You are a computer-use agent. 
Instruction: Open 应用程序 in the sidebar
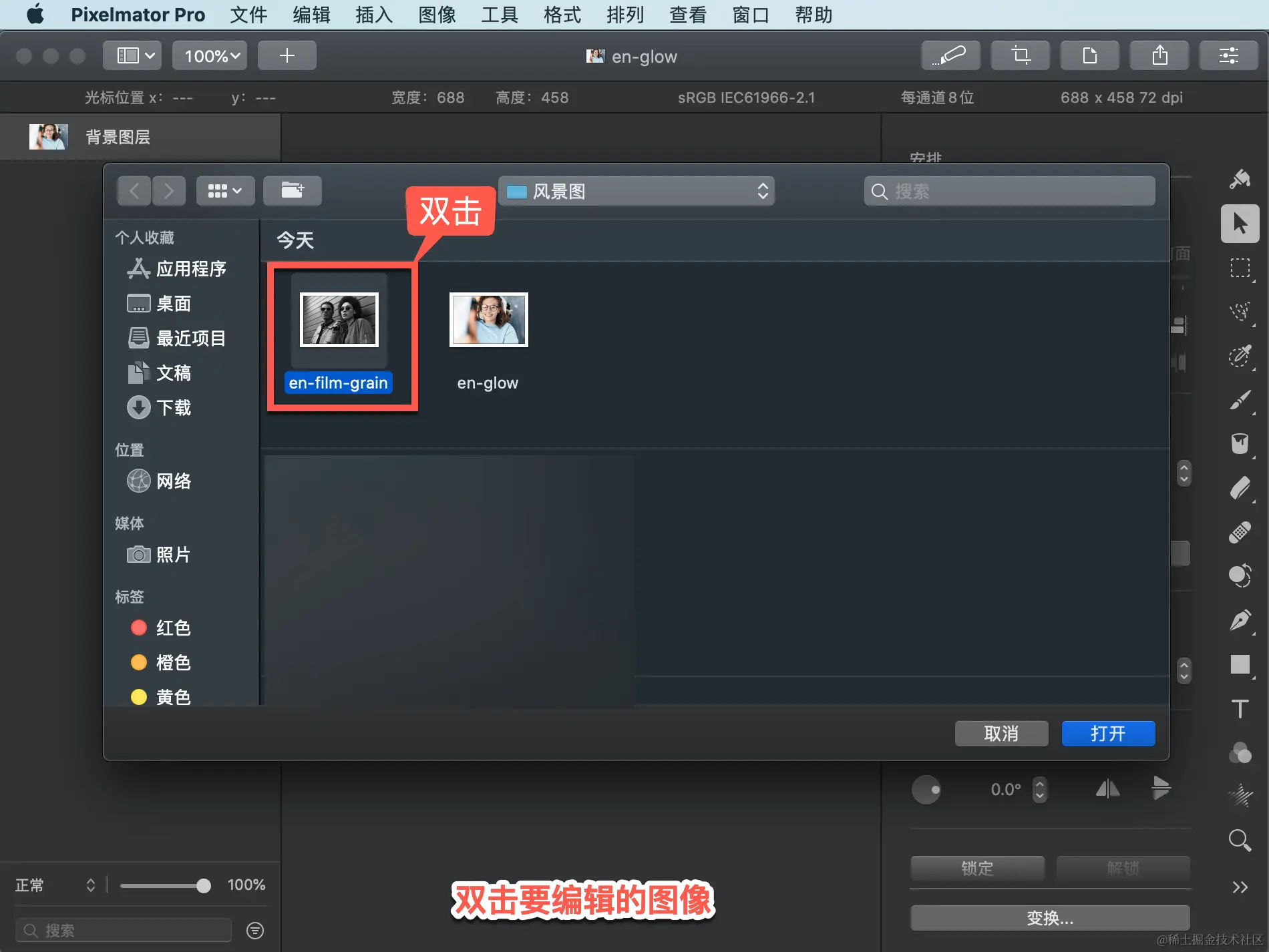pos(176,268)
